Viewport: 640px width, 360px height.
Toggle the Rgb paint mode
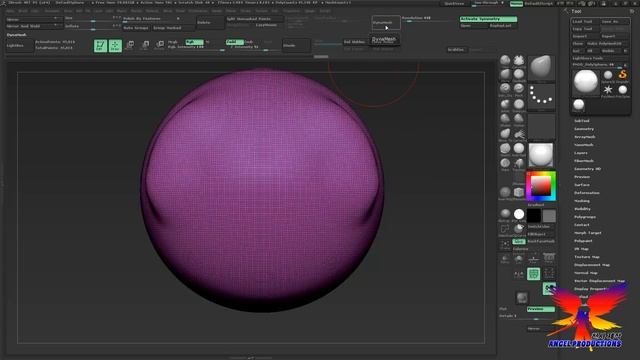pos(194,42)
